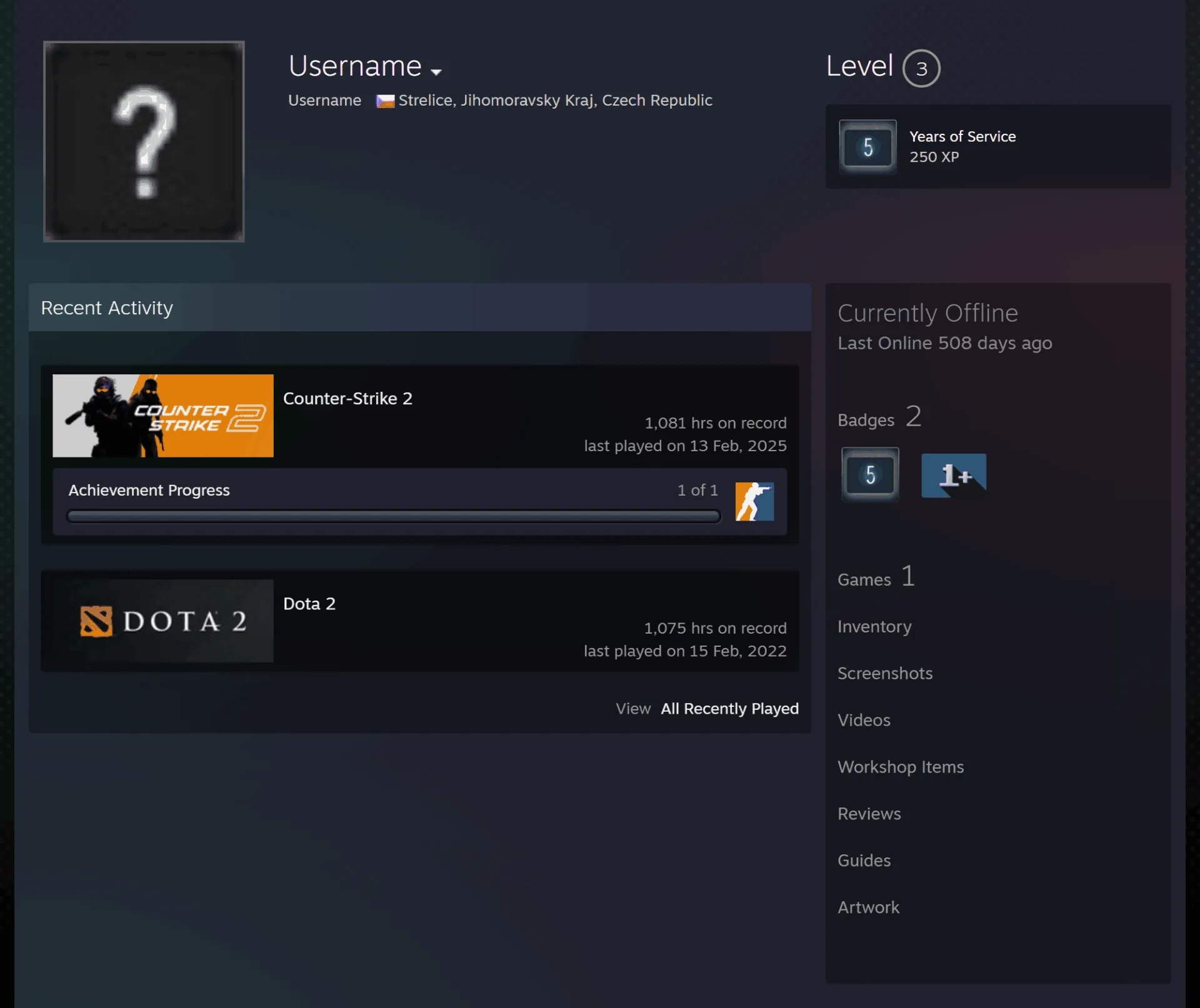Screen dimensions: 1200x1008
Task: Open the Workshop Items link
Action: [901, 767]
